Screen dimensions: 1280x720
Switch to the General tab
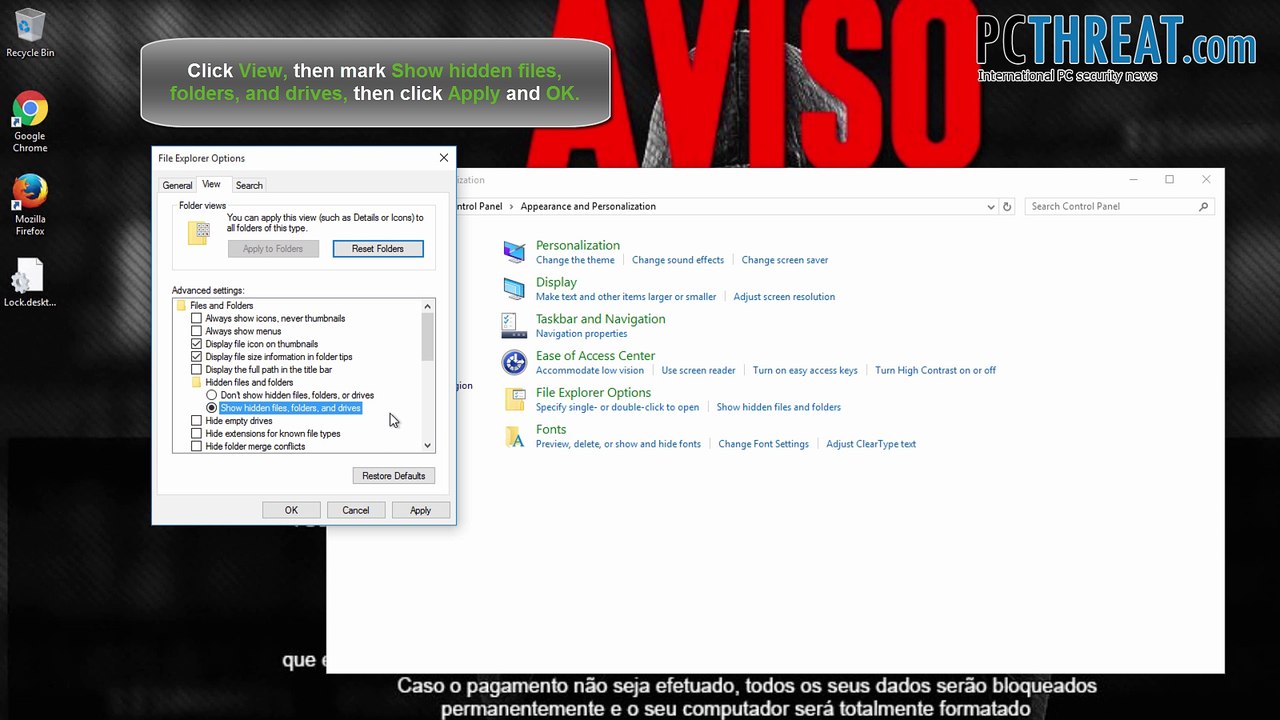point(177,186)
